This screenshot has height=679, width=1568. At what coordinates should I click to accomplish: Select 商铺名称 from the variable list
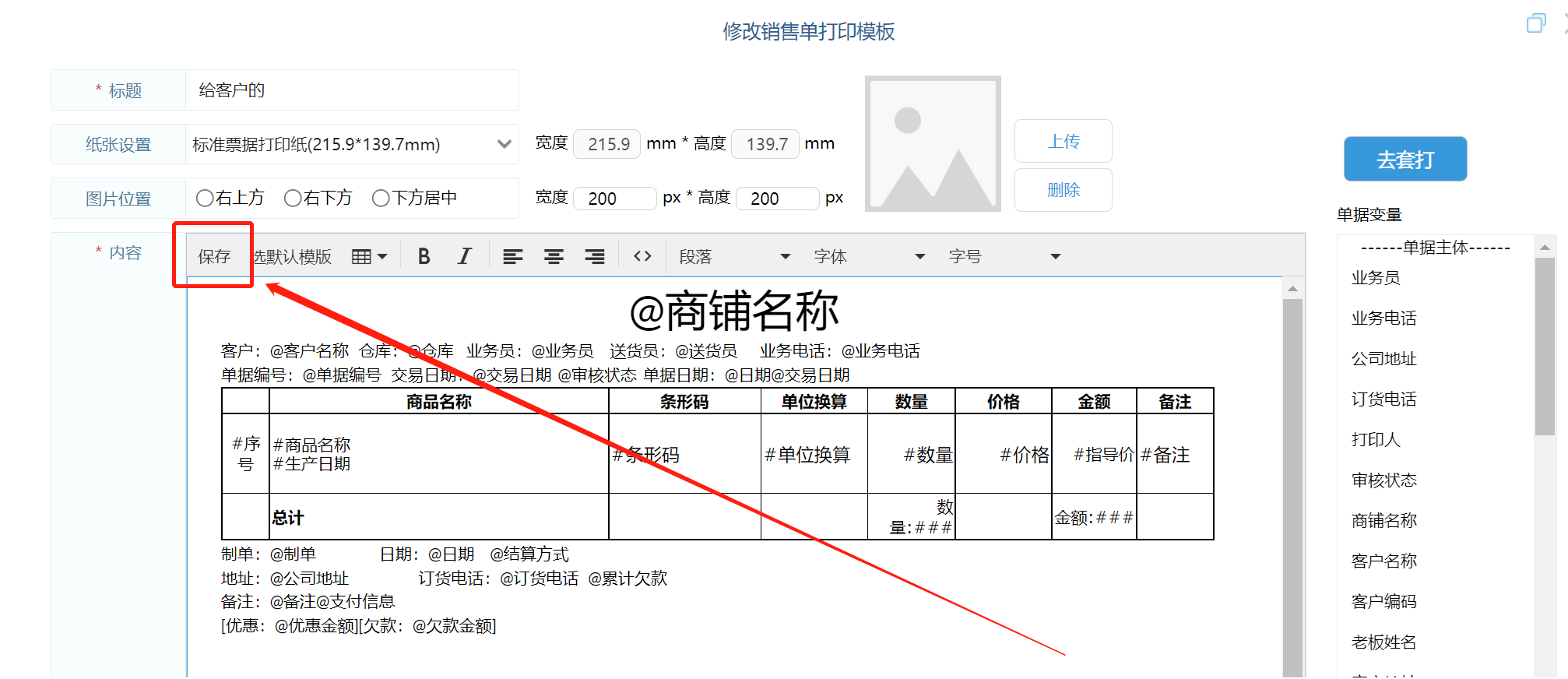(1383, 521)
